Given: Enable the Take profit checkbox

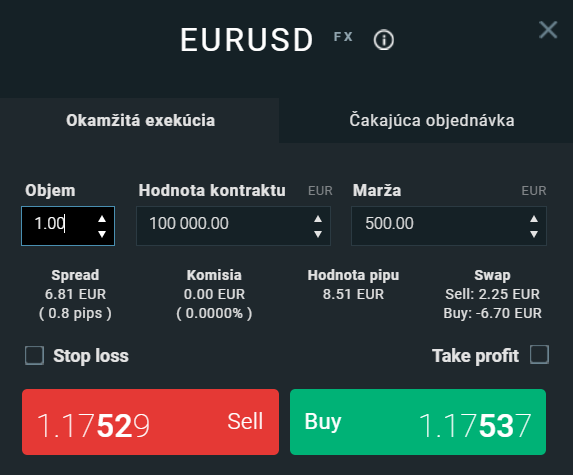Looking at the screenshot, I should [539, 354].
